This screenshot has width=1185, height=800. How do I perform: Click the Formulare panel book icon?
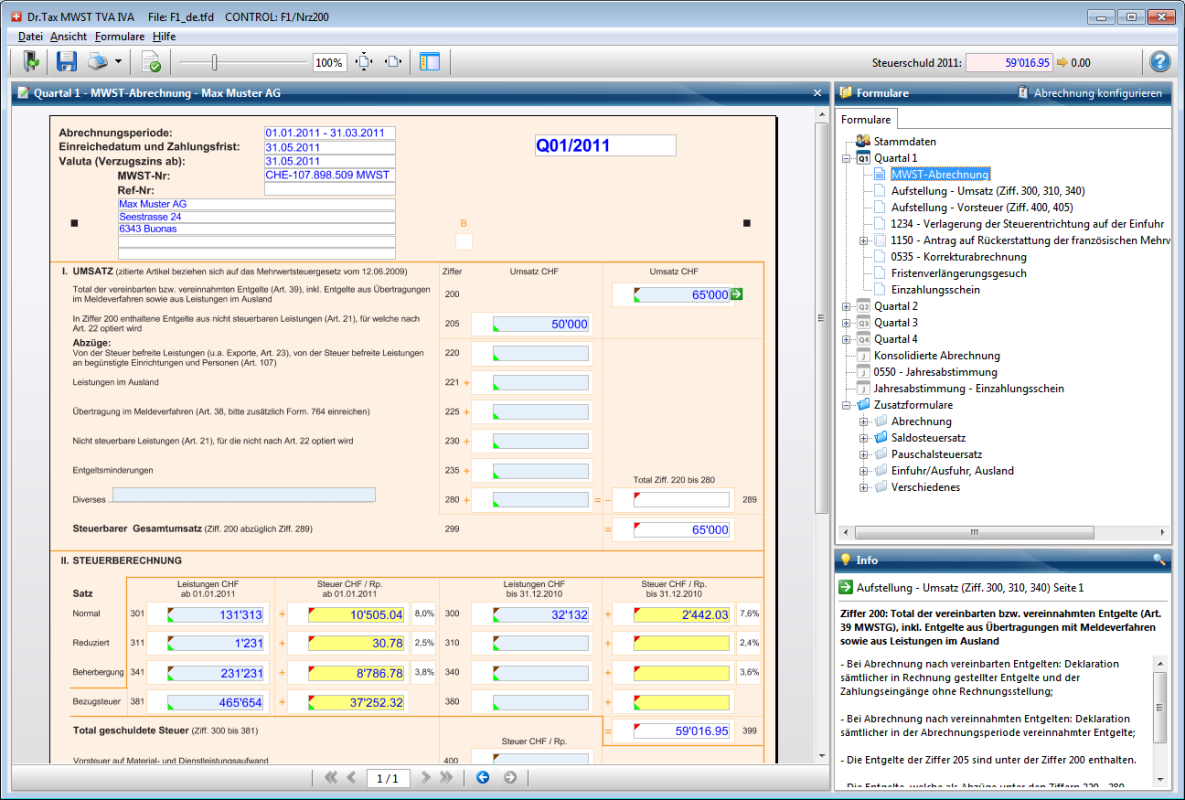[x=846, y=93]
